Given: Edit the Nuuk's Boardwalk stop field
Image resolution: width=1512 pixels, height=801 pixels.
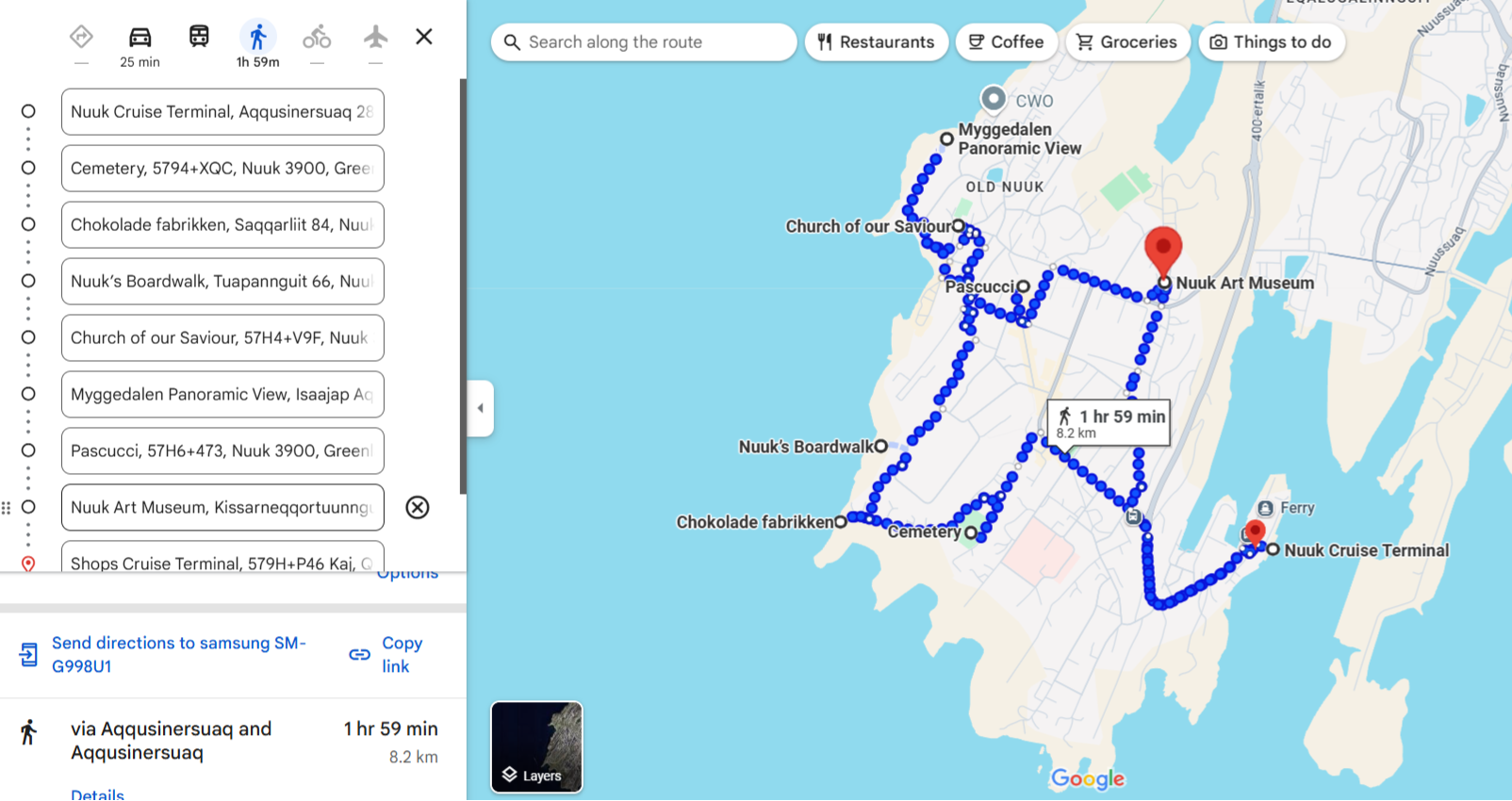Looking at the screenshot, I should 222,282.
